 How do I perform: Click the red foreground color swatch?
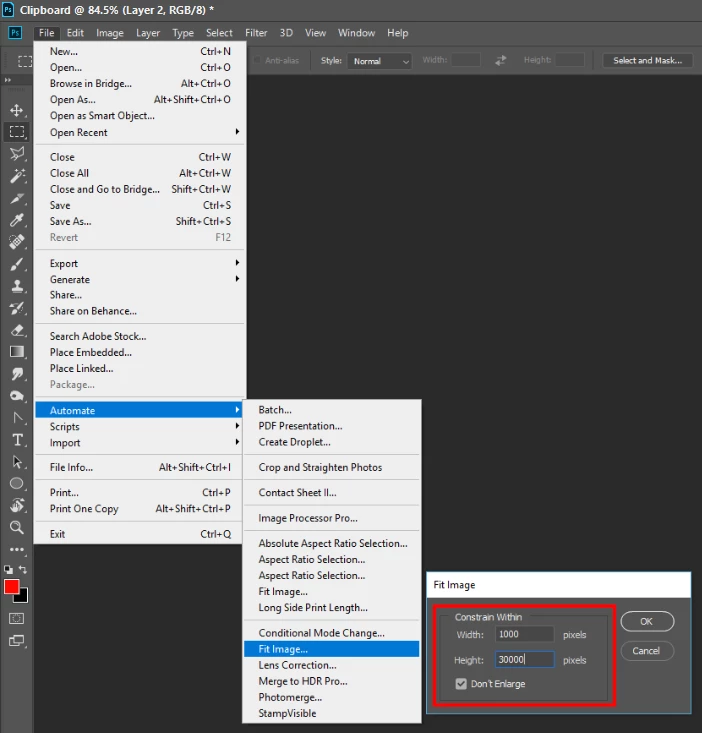tap(12, 586)
